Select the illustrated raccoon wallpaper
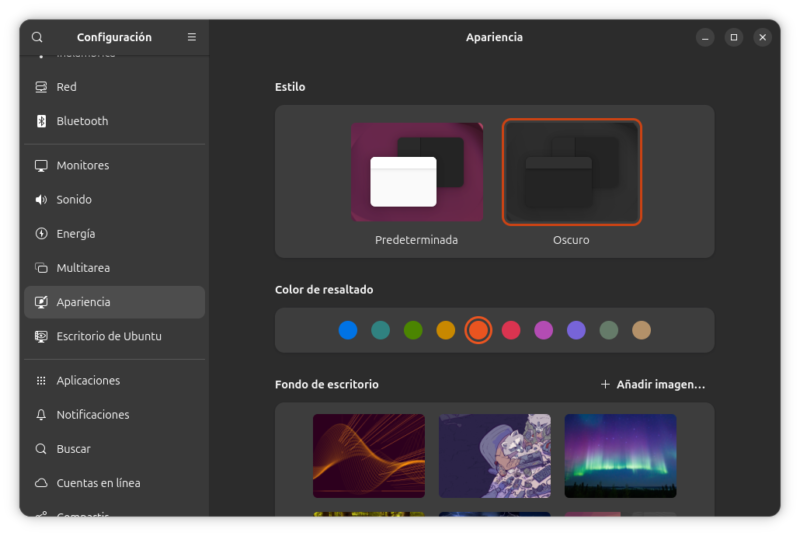The height and width of the screenshot is (536, 800). point(495,456)
